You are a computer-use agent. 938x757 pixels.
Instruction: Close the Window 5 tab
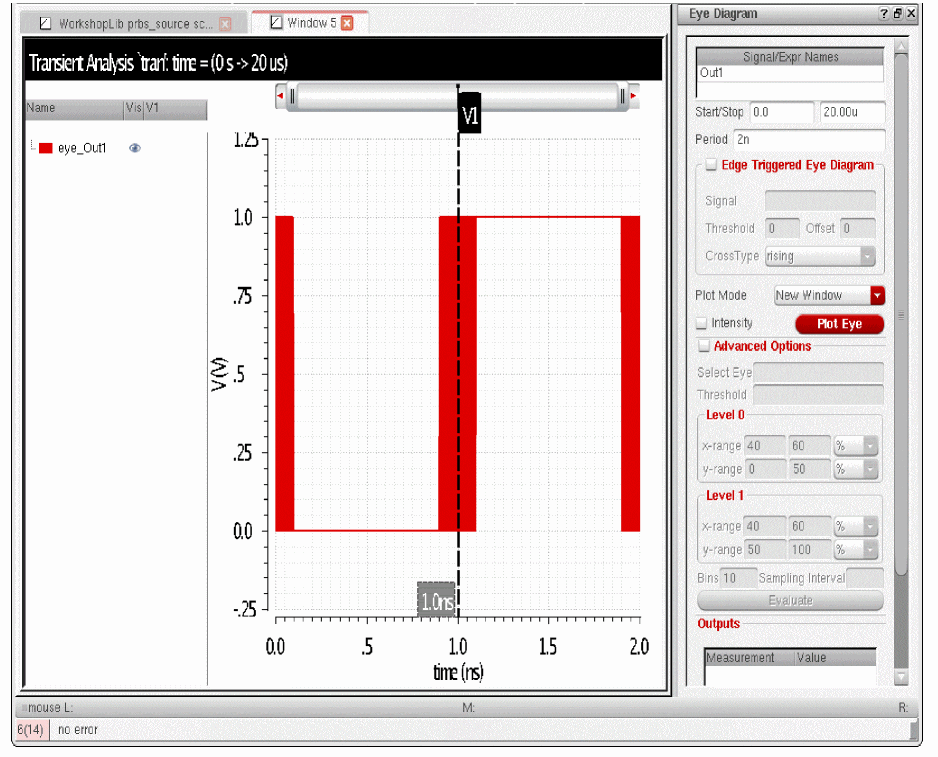[x=347, y=23]
